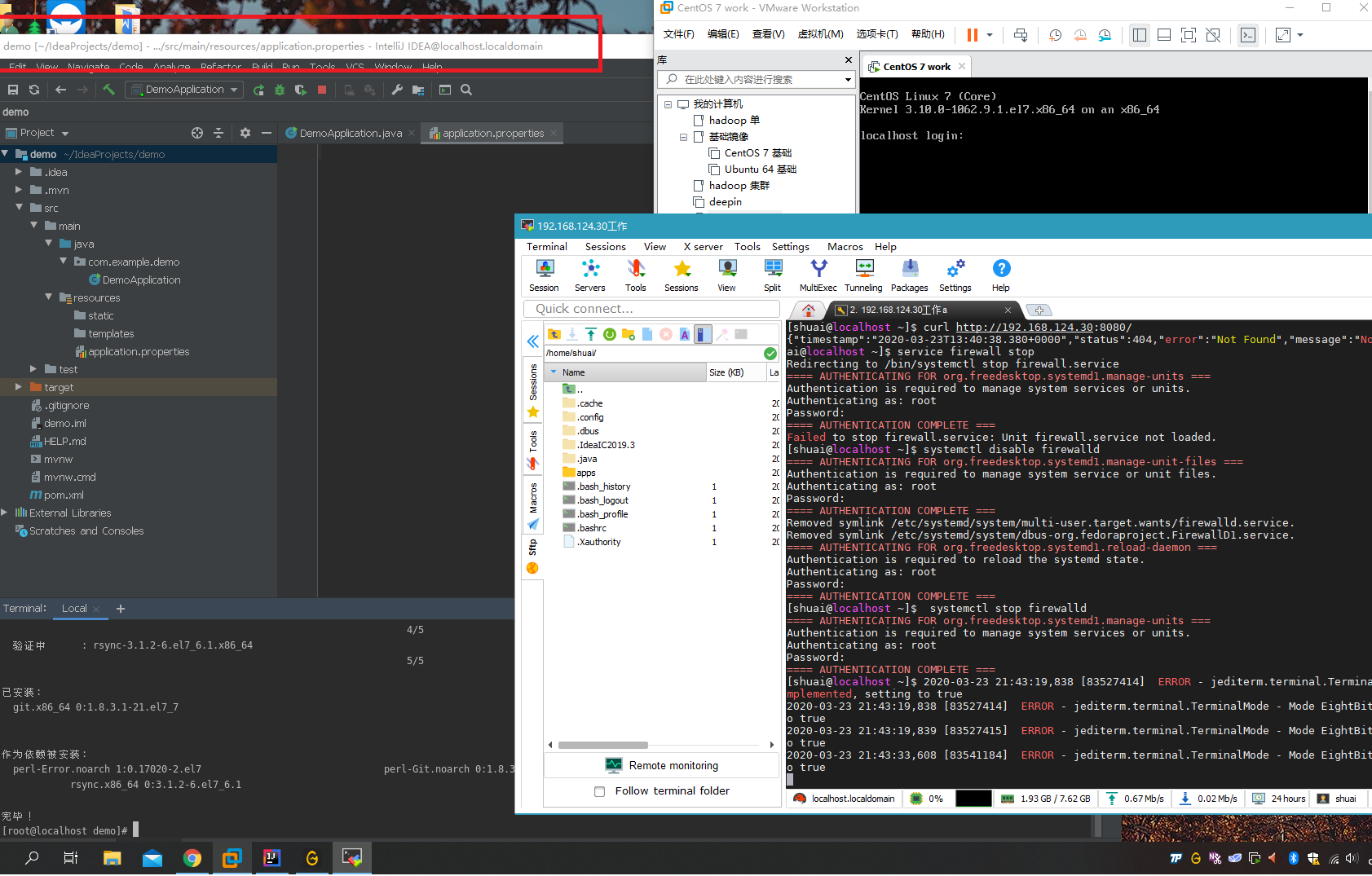The image size is (1372, 876).
Task: Open VMware pause button dropdown arrow
Action: point(990,35)
